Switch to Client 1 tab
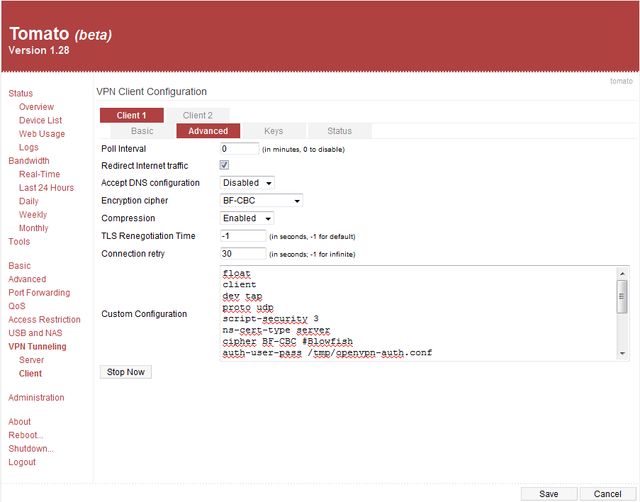The width and height of the screenshot is (640, 502). pos(131,116)
